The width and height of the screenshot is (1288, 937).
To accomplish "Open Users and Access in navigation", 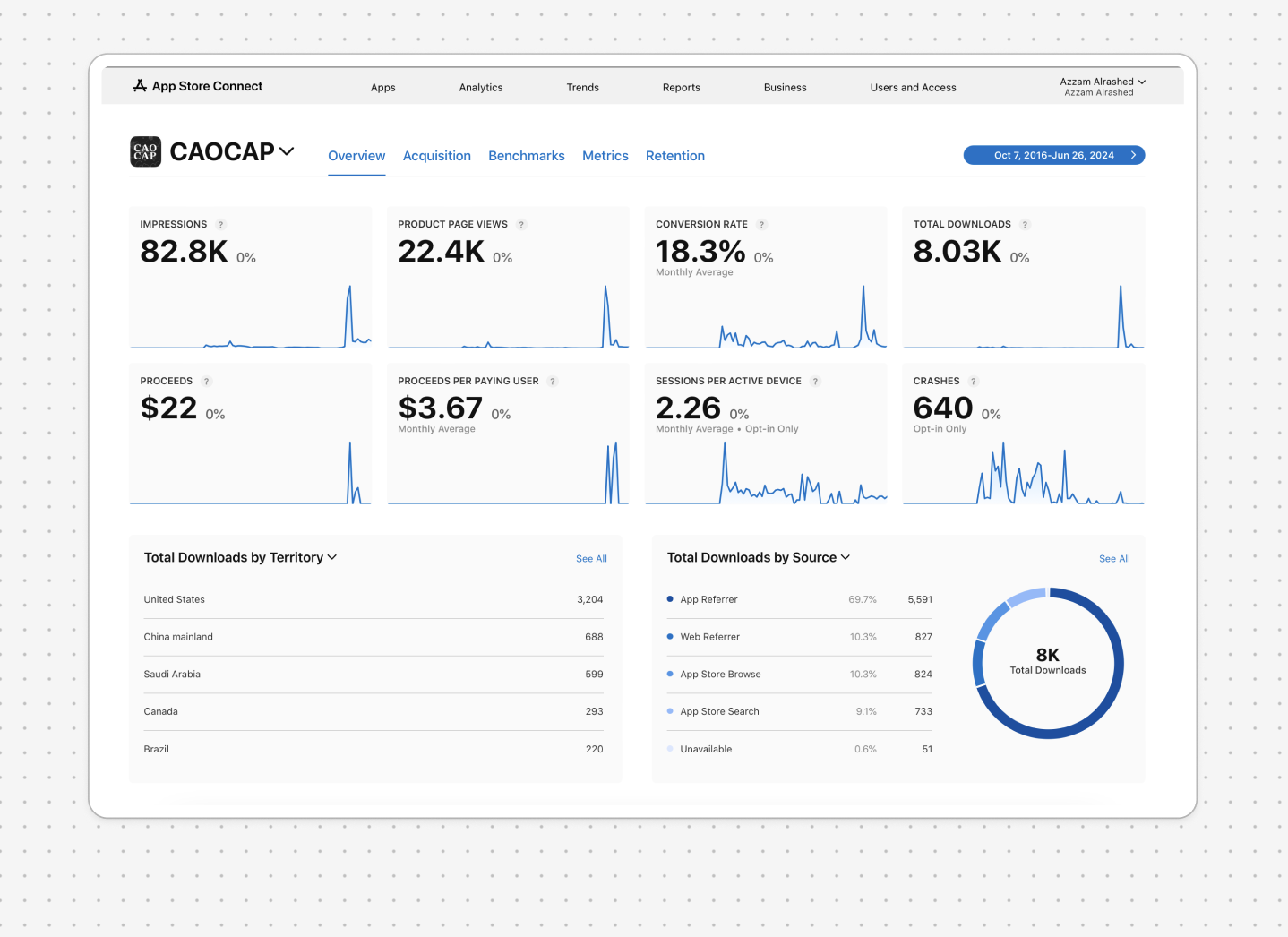I will coord(914,88).
